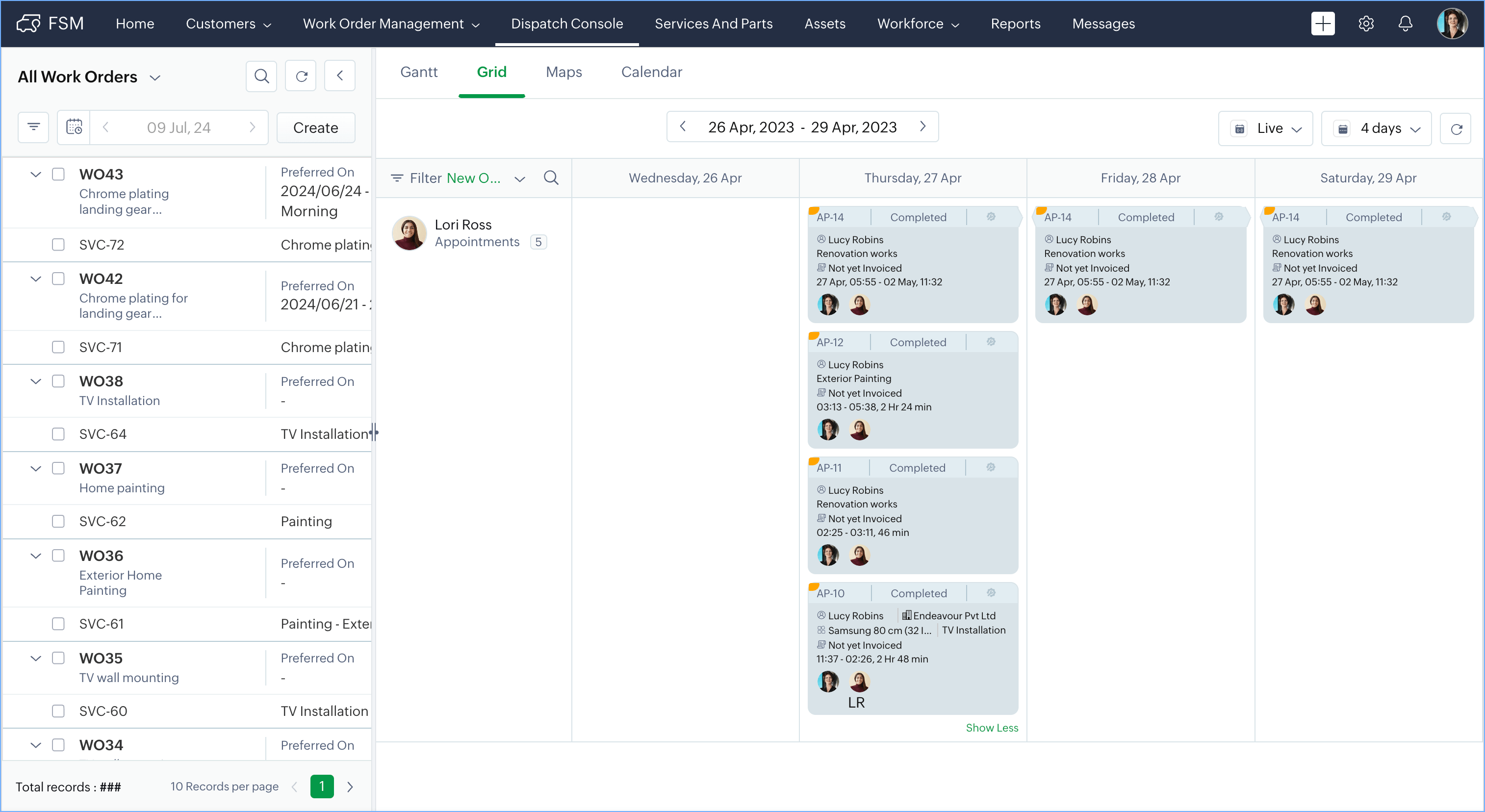Refresh the All Work Orders list
The width and height of the screenshot is (1485, 812).
tap(301, 76)
